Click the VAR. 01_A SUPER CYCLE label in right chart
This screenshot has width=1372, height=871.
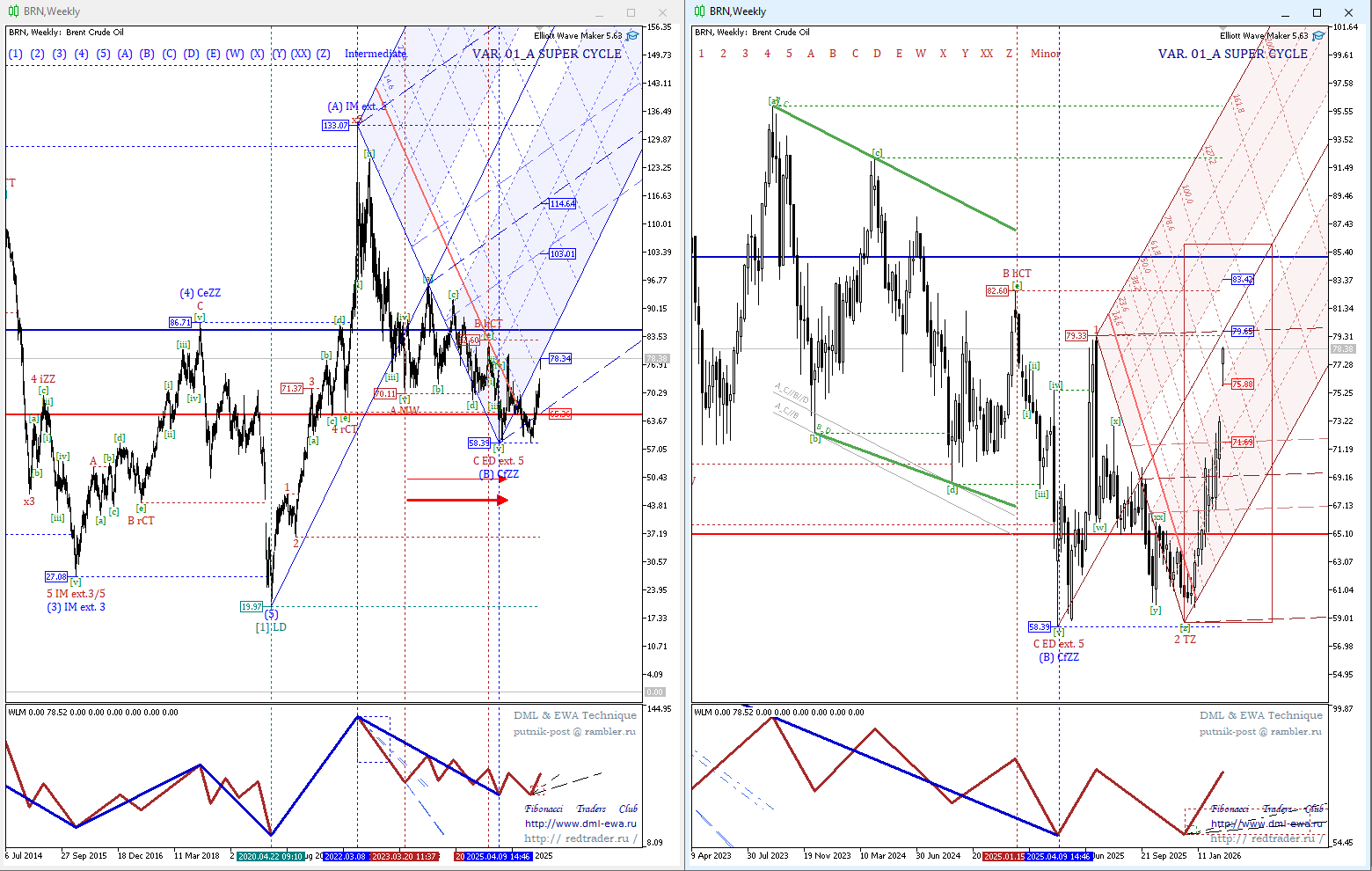(x=1232, y=54)
